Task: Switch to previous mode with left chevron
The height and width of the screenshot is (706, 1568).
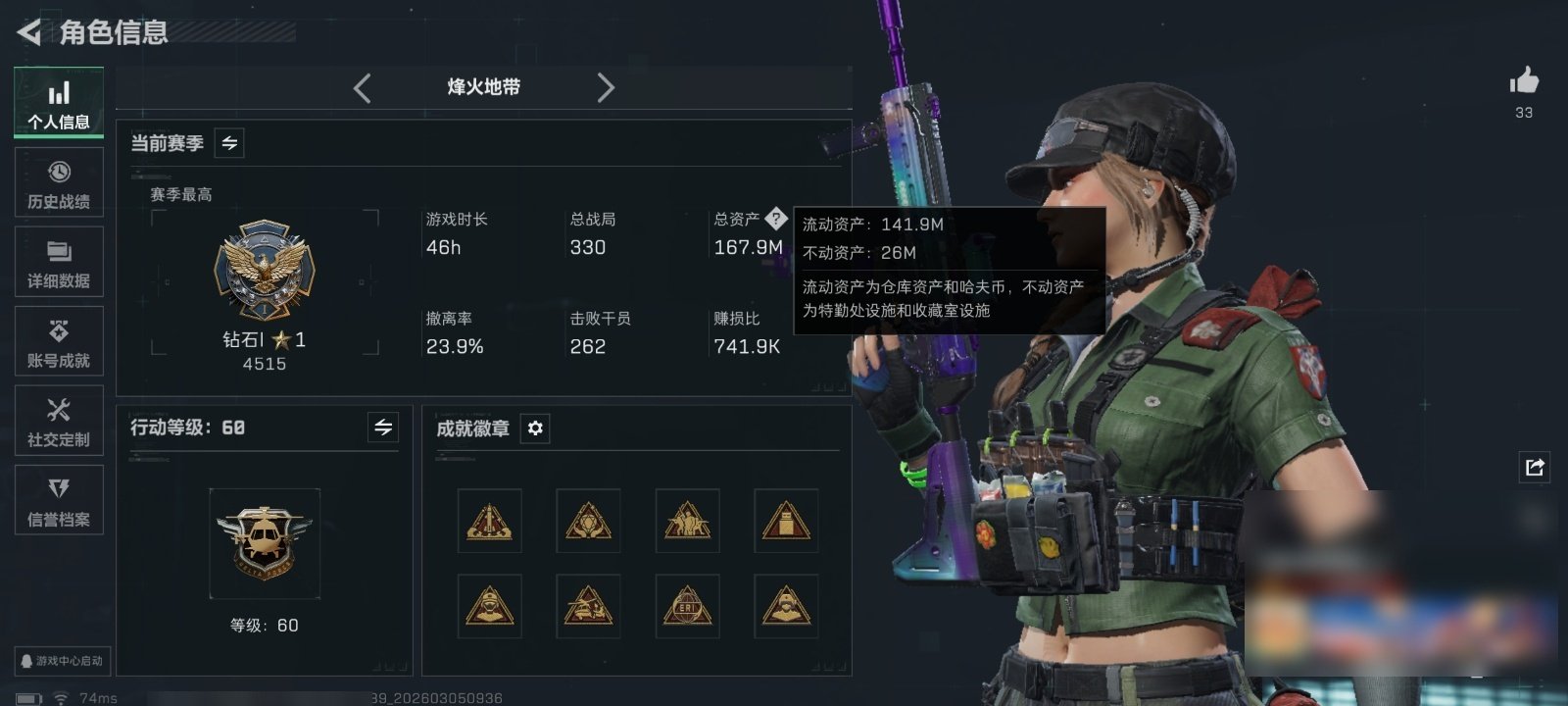Action: (363, 88)
